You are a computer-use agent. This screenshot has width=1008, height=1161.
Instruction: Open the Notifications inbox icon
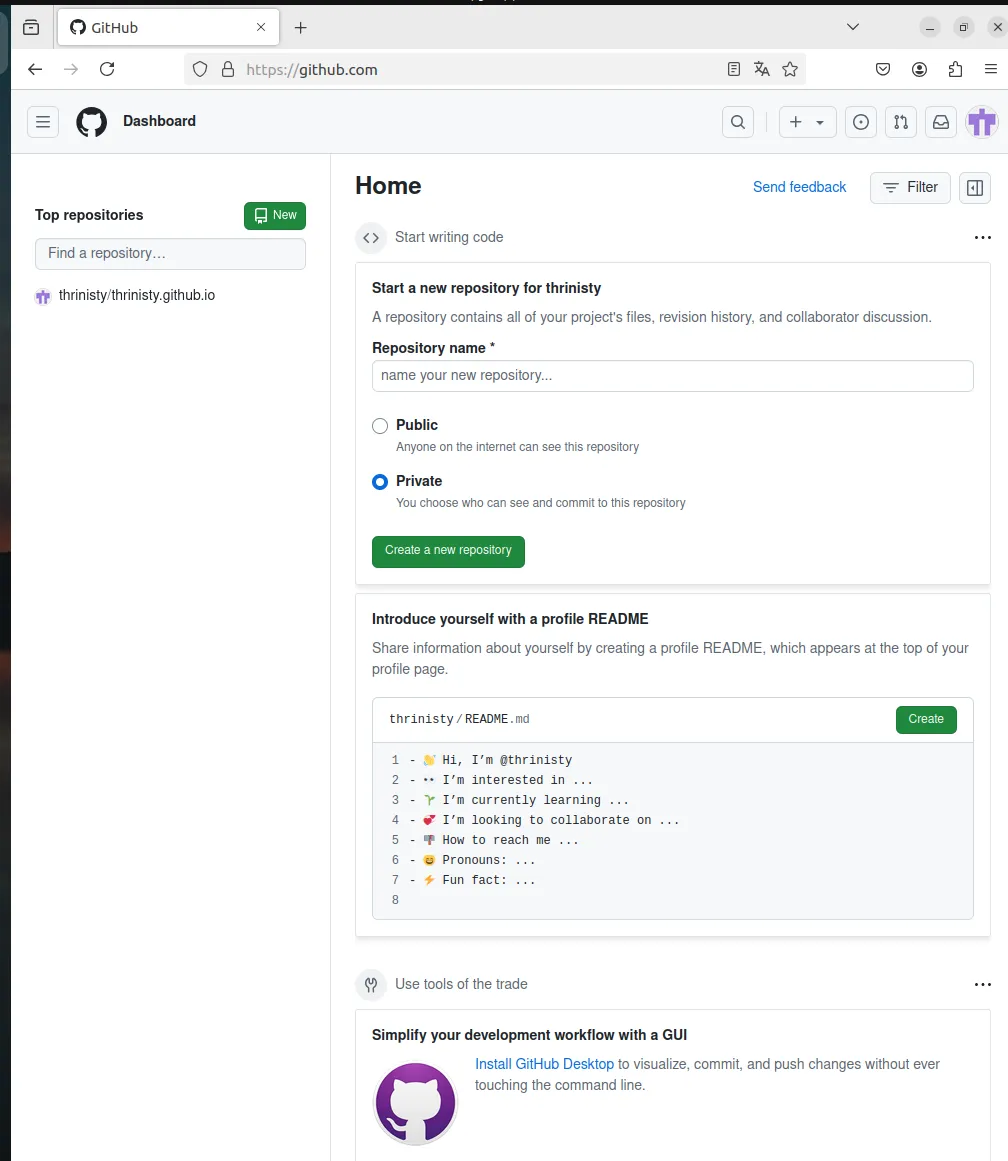pyautogui.click(x=941, y=122)
